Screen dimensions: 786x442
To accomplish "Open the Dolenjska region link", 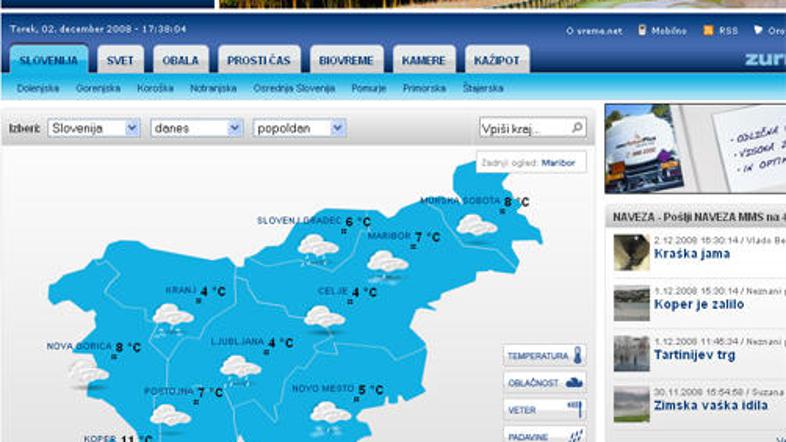I will click(x=38, y=88).
